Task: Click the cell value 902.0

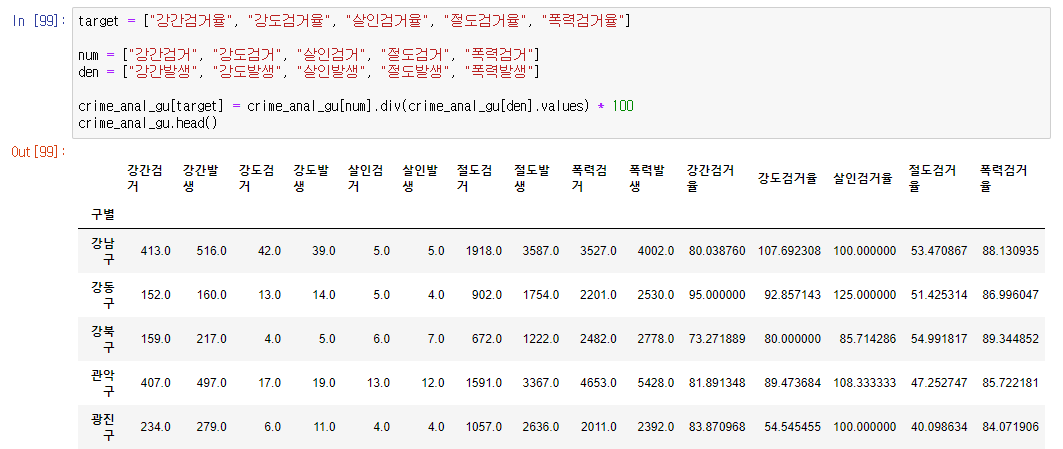Action: tap(485, 295)
